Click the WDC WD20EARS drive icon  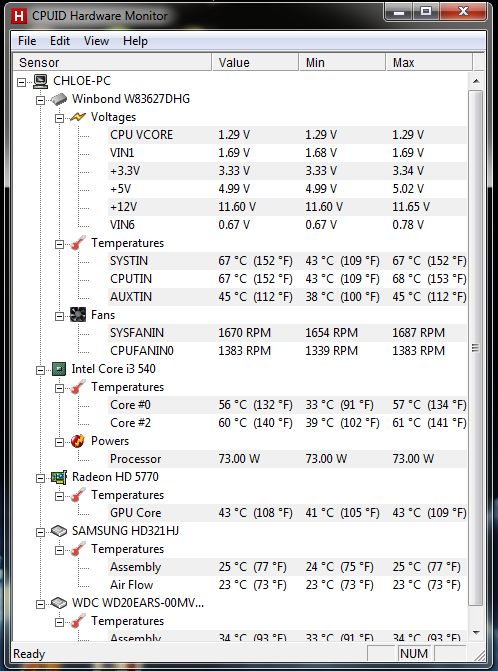pyautogui.click(x=59, y=603)
